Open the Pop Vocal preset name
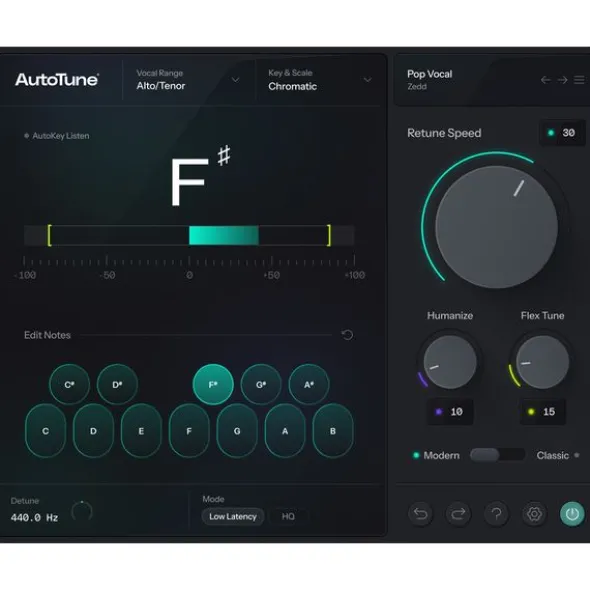Image resolution: width=590 pixels, height=591 pixels. (429, 74)
